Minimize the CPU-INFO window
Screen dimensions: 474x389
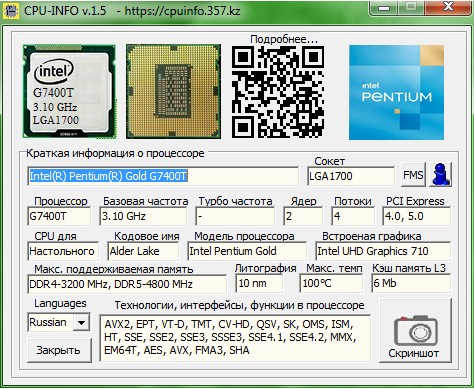coord(384,8)
